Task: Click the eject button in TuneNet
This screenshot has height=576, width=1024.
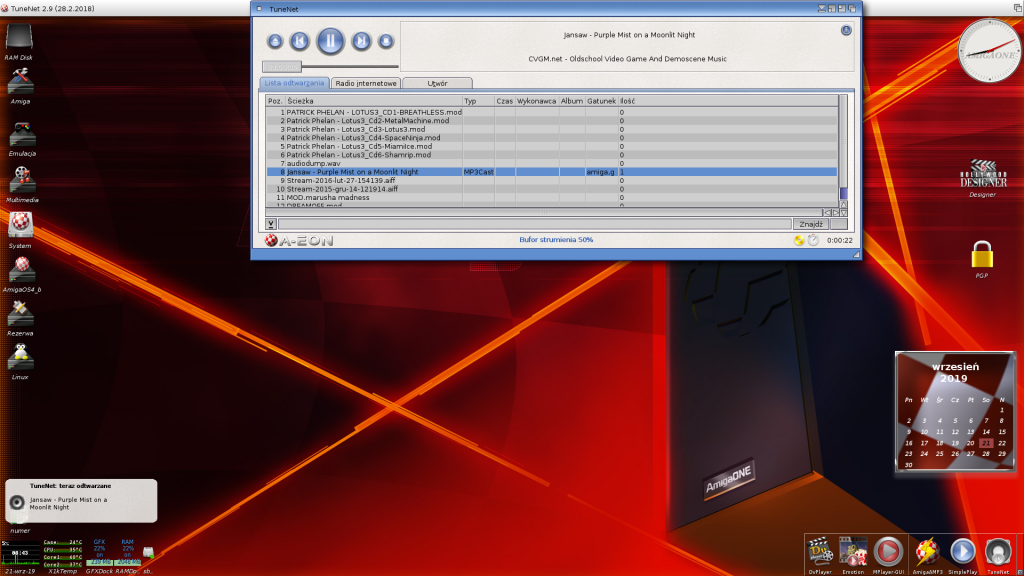Action: [x=275, y=41]
